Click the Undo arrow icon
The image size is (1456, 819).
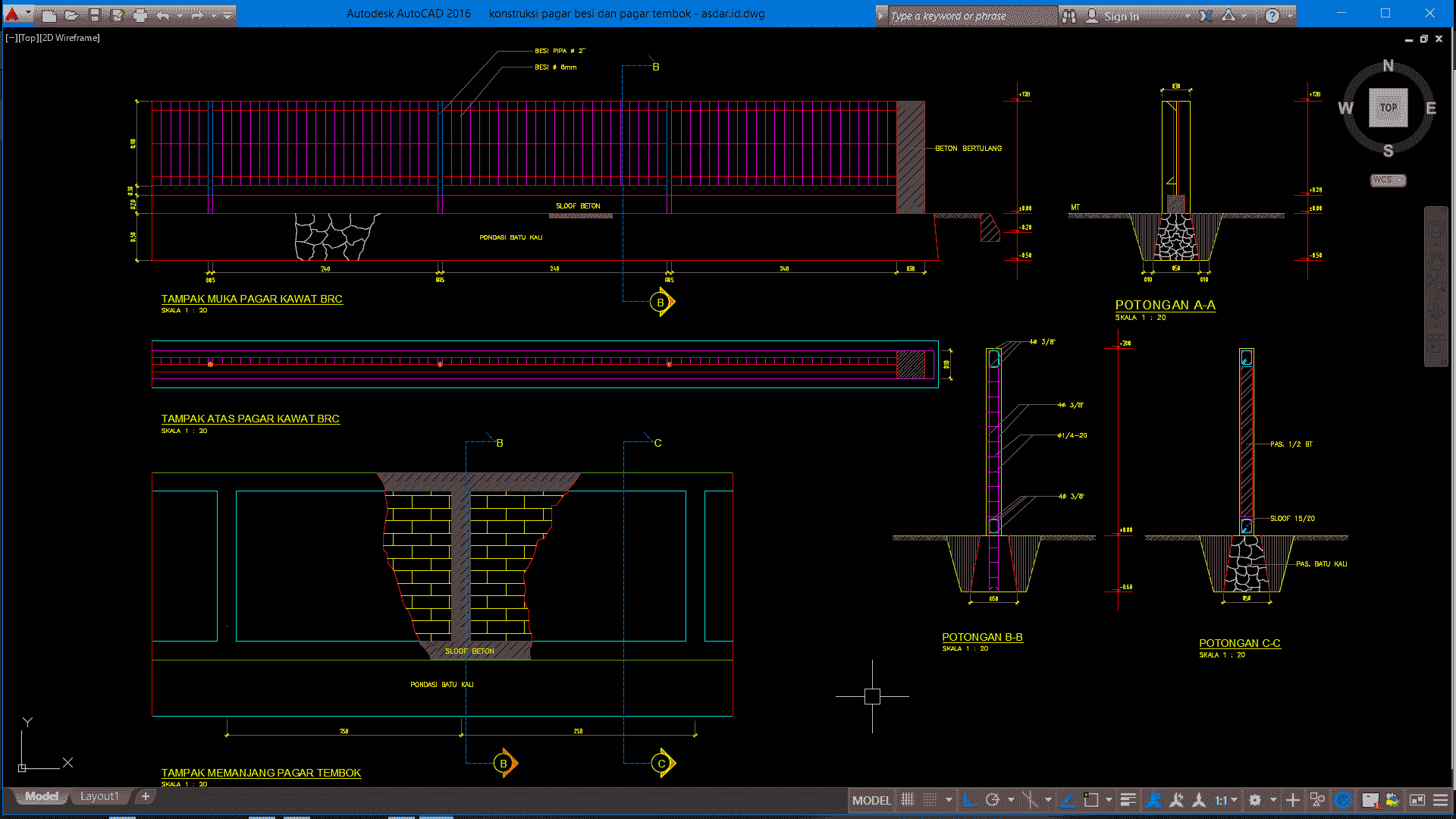coord(163,15)
